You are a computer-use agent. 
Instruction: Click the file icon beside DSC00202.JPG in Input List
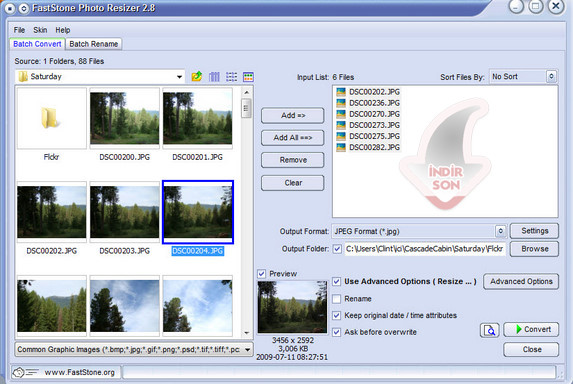[341, 92]
